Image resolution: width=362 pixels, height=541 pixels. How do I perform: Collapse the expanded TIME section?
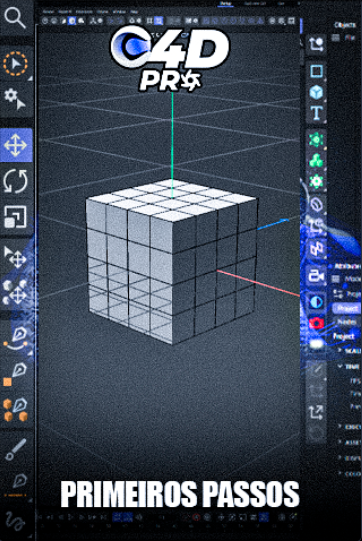(x=341, y=366)
